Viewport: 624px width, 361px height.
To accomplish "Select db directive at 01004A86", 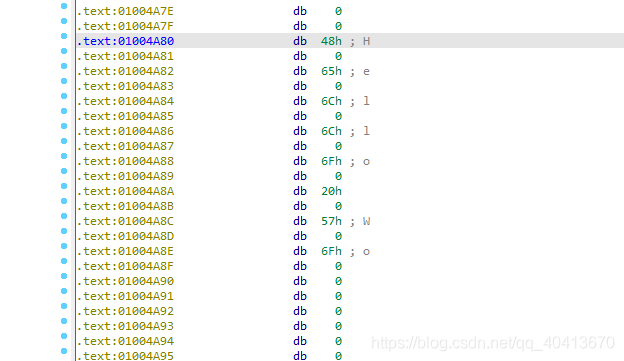I will [x=300, y=131].
